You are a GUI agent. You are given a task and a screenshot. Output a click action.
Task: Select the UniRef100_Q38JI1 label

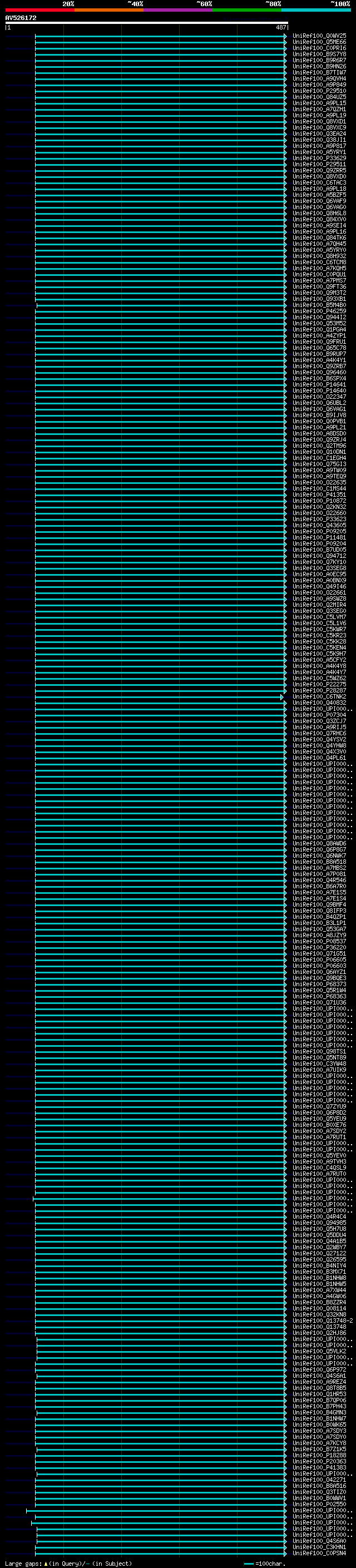point(319,140)
